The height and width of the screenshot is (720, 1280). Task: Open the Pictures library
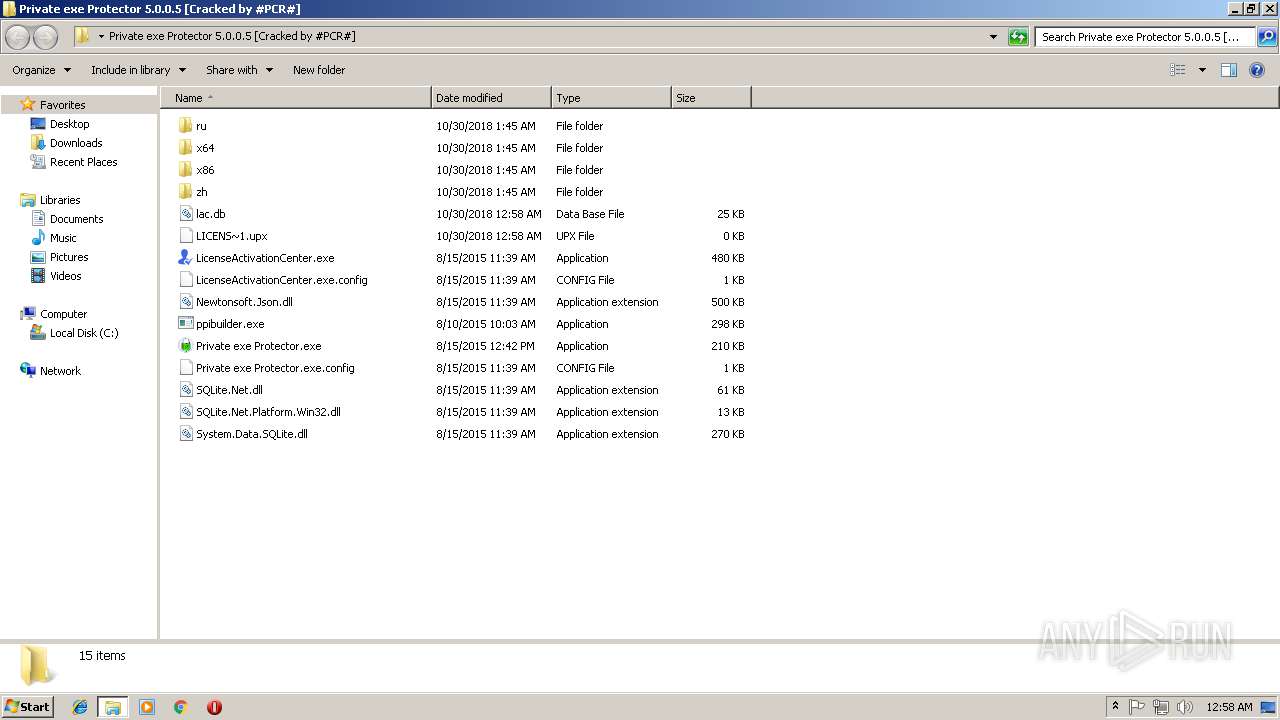69,257
